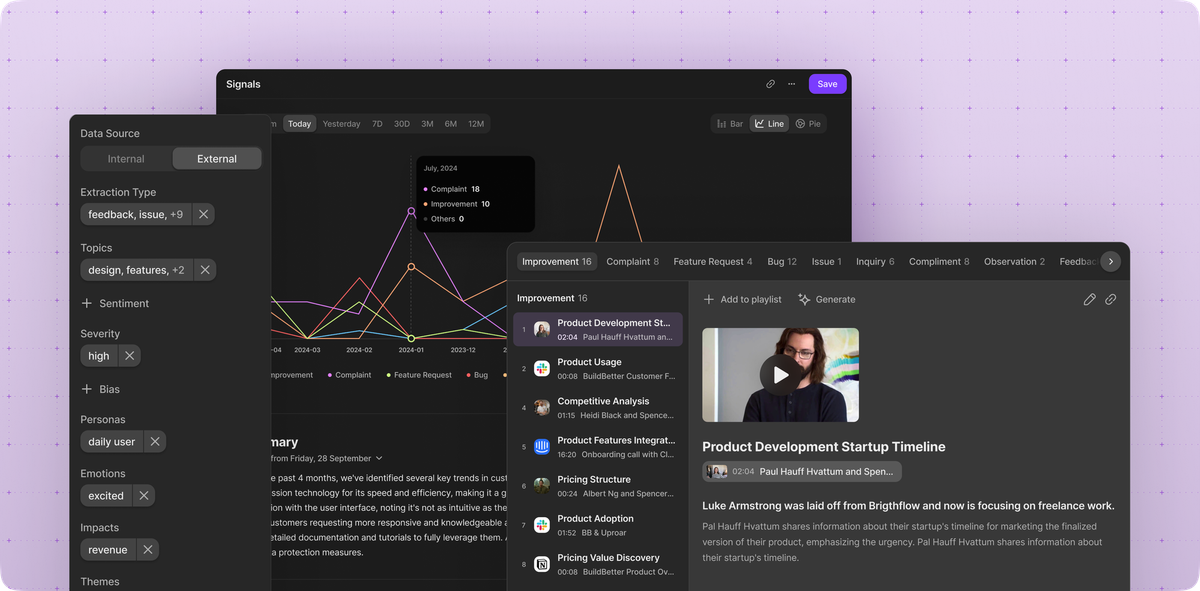Select the Competitive Analysis list item
The height and width of the screenshot is (591, 1200).
click(x=598, y=408)
